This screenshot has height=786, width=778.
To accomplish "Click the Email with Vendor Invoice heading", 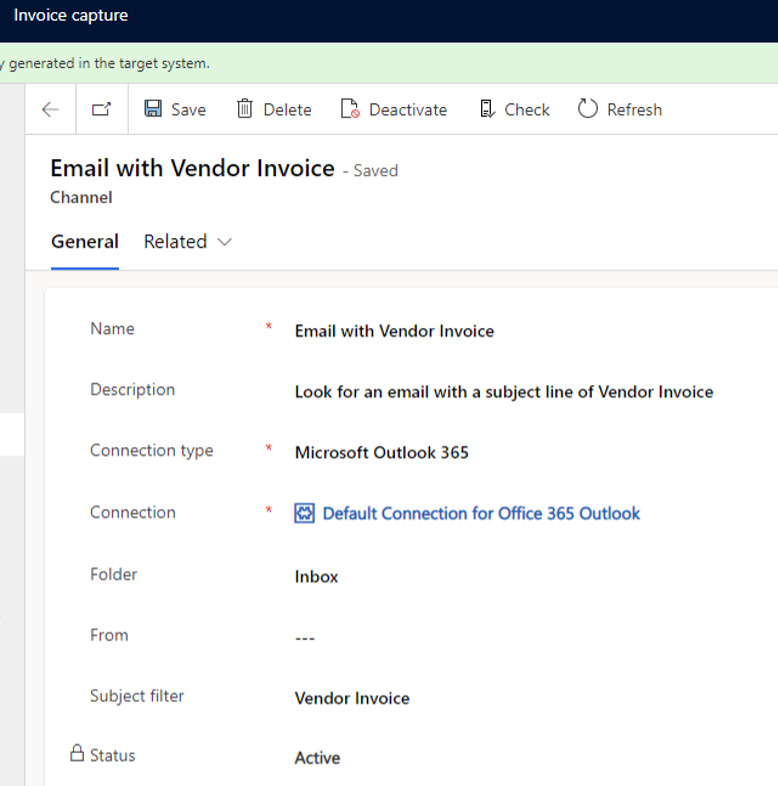I will pyautogui.click(x=192, y=168).
